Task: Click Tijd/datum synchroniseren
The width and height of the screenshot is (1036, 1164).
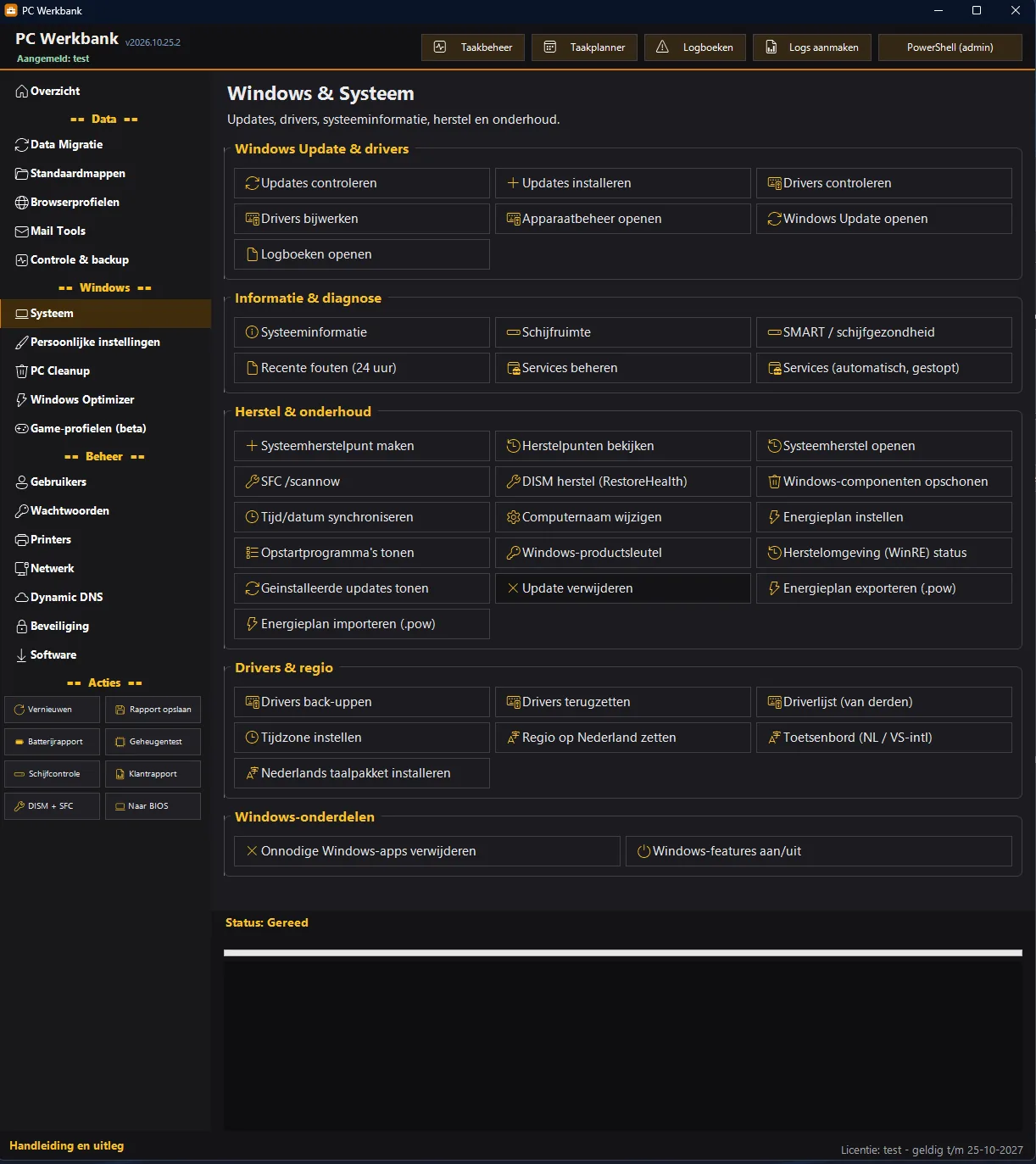Action: point(362,517)
